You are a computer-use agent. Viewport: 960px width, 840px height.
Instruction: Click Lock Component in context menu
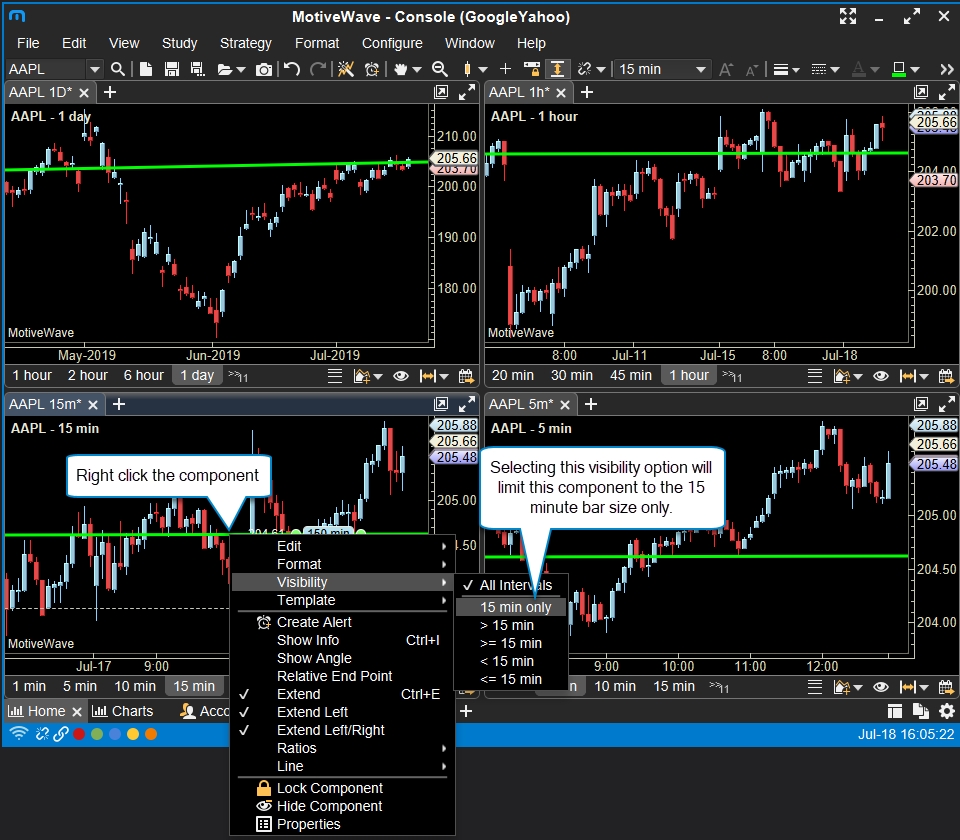pyautogui.click(x=329, y=788)
